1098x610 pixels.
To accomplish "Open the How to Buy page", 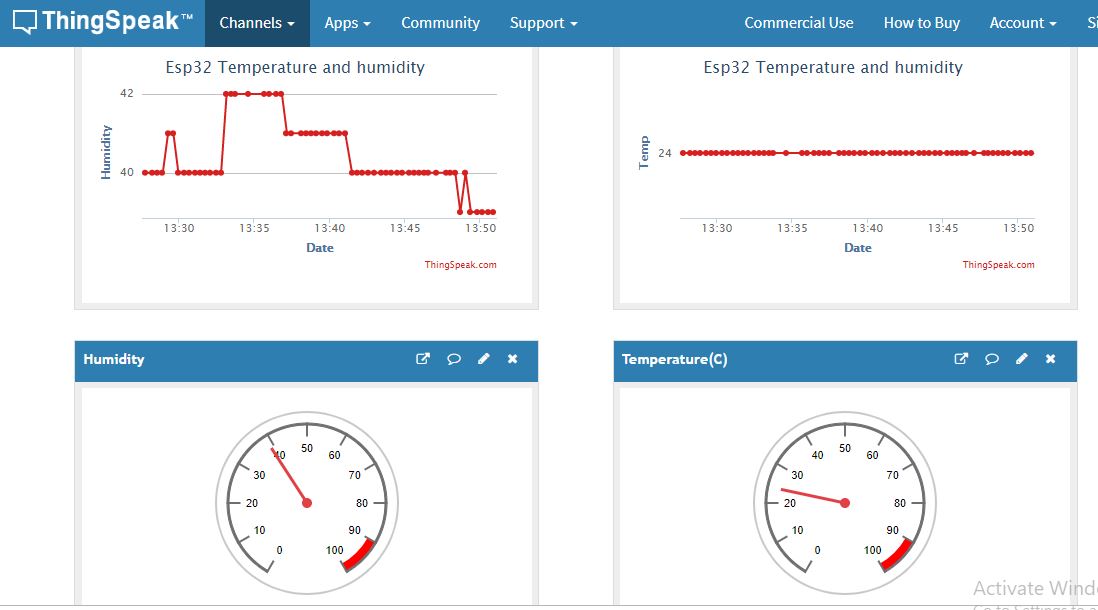I will 922,23.
